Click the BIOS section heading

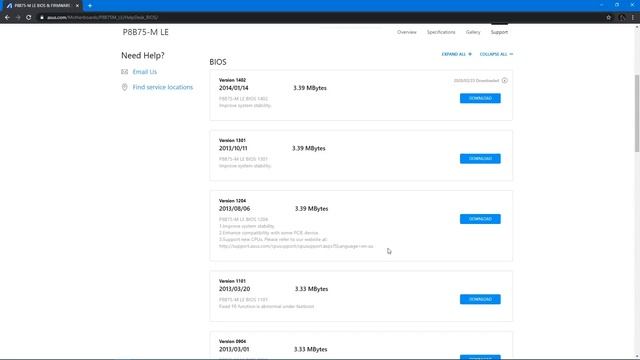218,62
